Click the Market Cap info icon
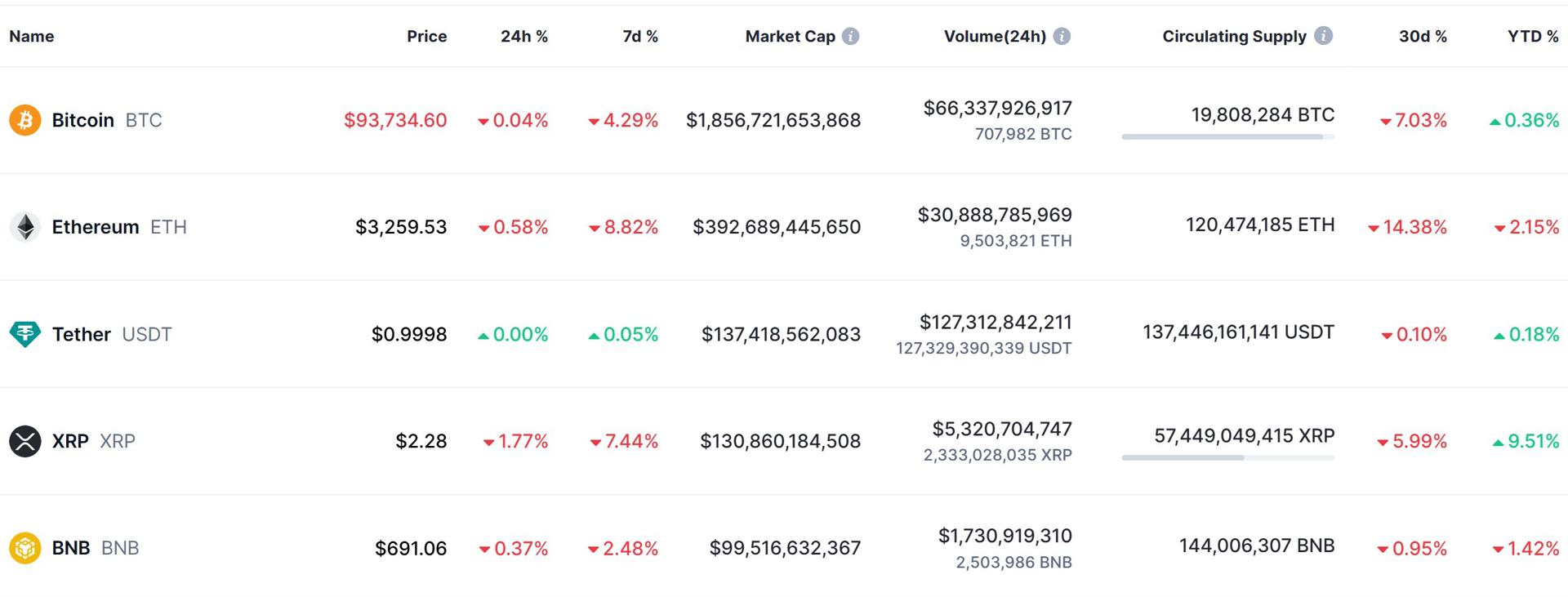Screen dimensions: 1568x597 pyautogui.click(x=852, y=36)
